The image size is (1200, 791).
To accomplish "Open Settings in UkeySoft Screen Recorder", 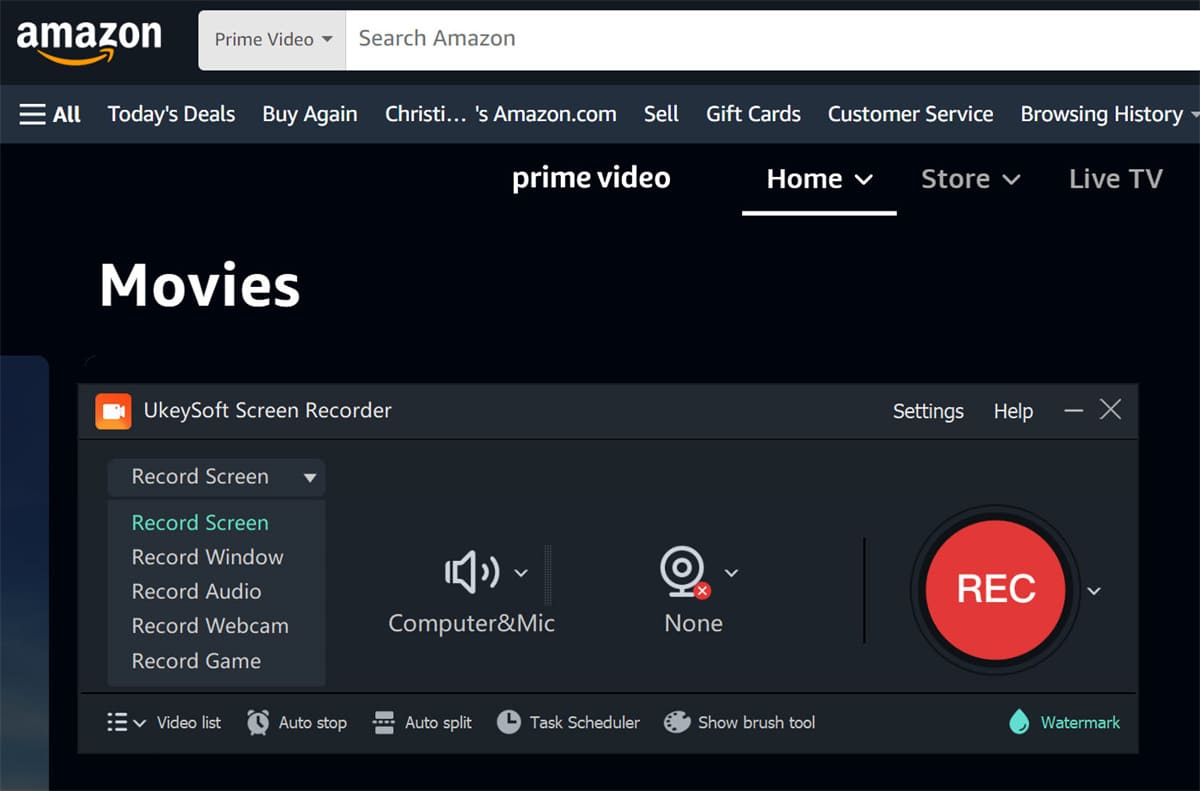I will [x=928, y=411].
